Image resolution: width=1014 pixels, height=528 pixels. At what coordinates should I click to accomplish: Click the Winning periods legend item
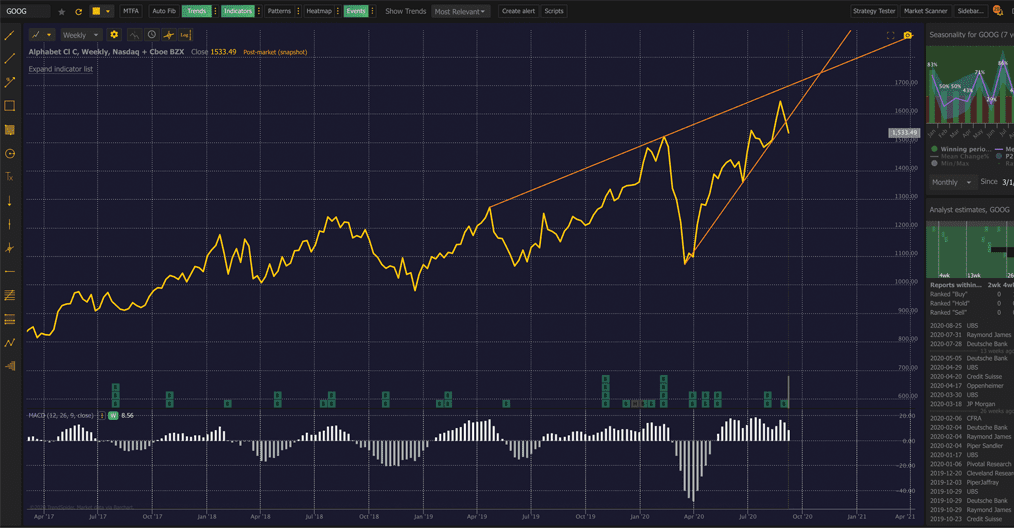[x=962, y=149]
